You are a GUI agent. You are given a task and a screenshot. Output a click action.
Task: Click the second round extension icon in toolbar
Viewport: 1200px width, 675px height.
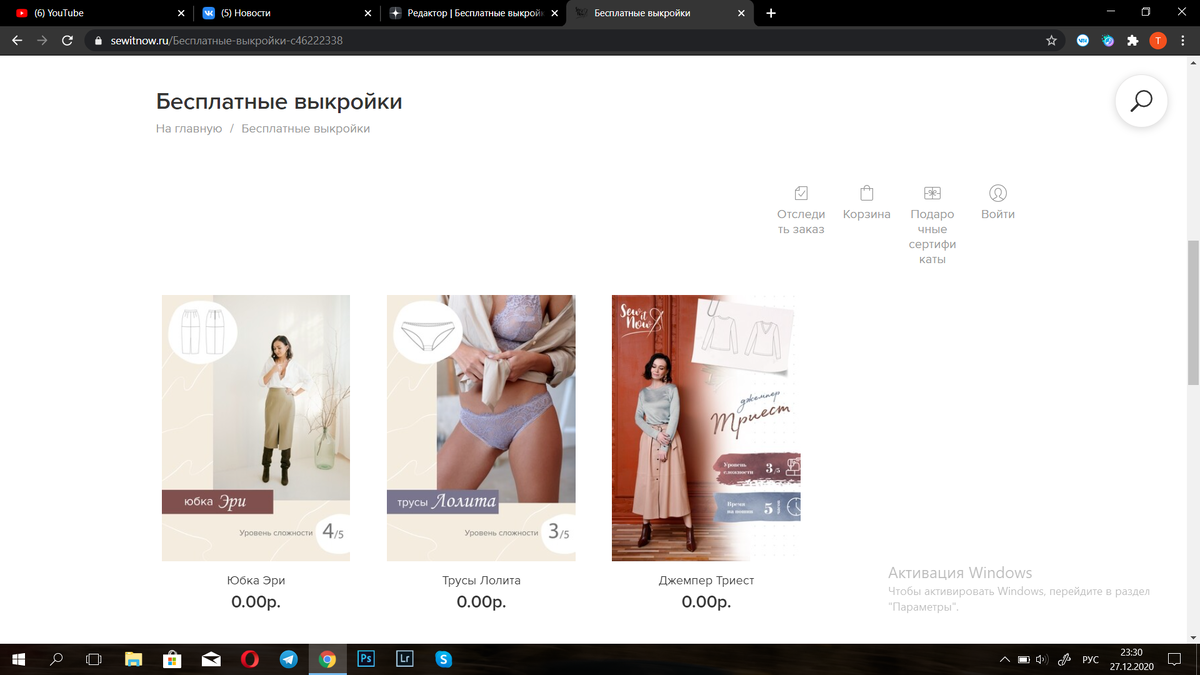pyautogui.click(x=1108, y=41)
